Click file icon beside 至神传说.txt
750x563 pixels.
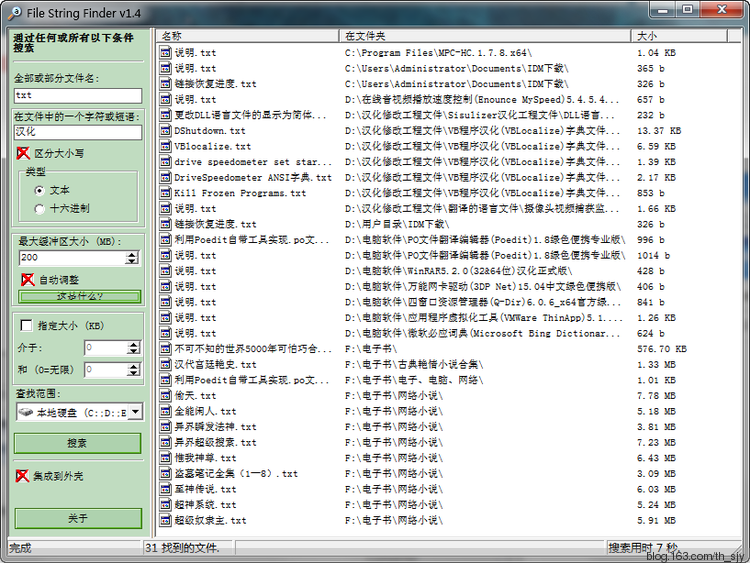click(165, 489)
